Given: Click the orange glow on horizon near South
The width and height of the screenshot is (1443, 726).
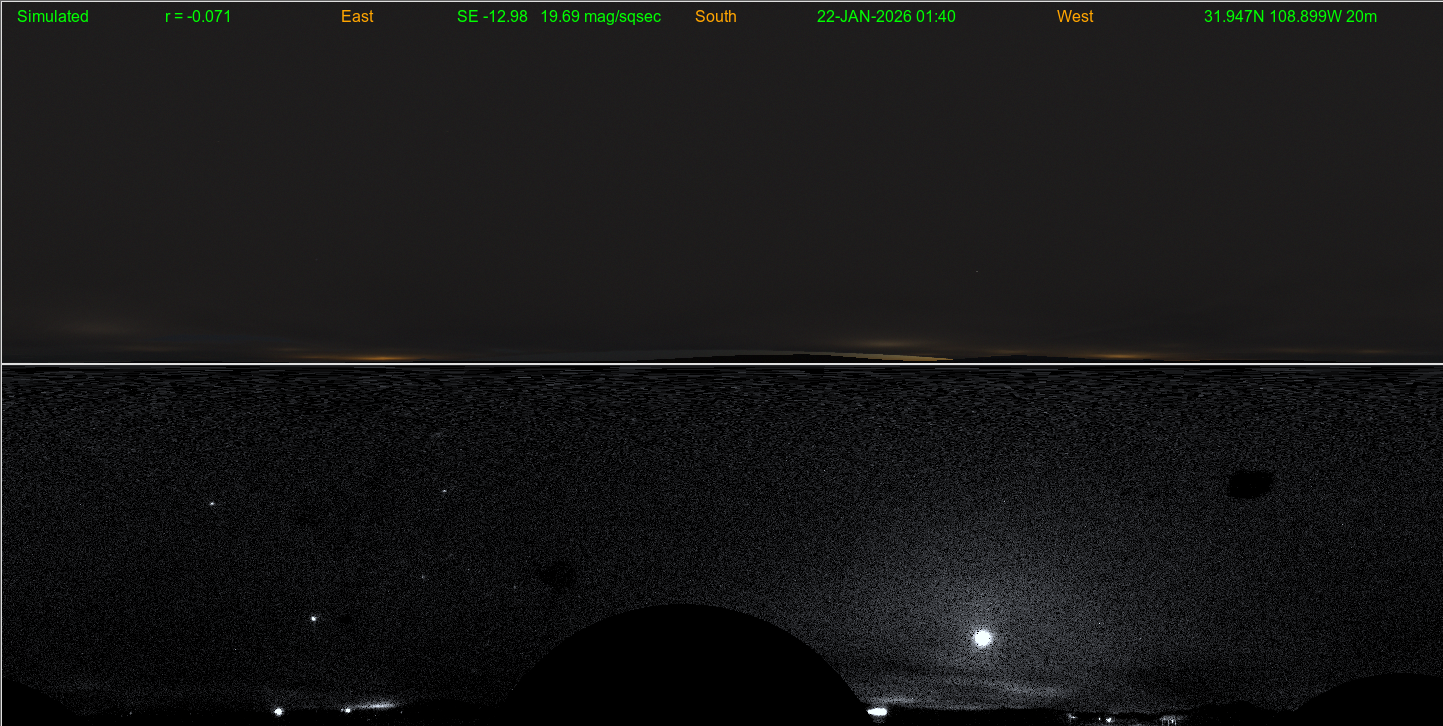Looking at the screenshot, I should [x=890, y=346].
